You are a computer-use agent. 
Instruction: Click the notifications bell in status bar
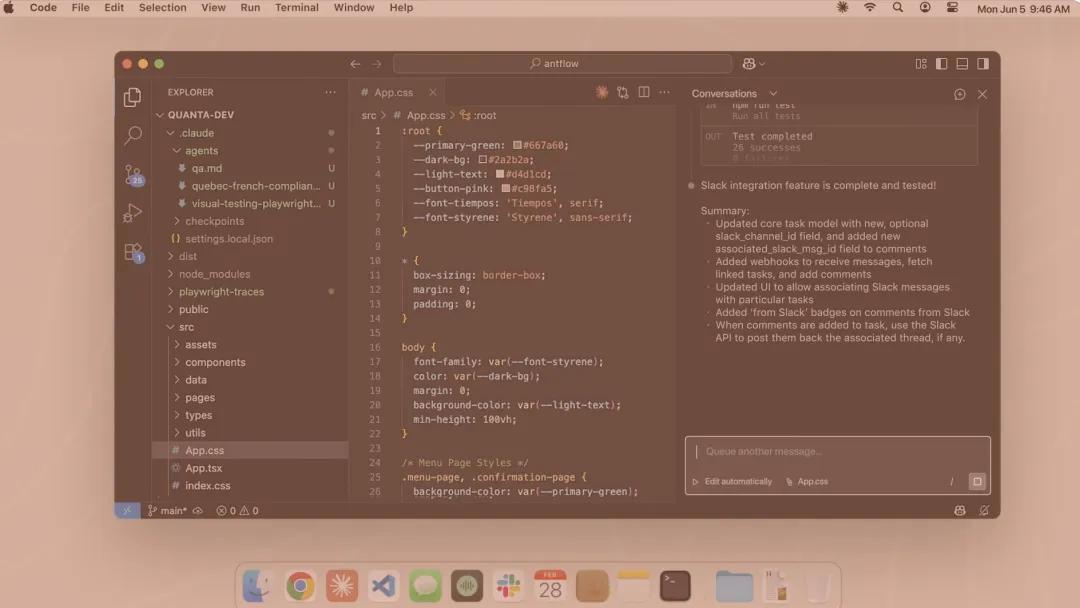click(984, 510)
